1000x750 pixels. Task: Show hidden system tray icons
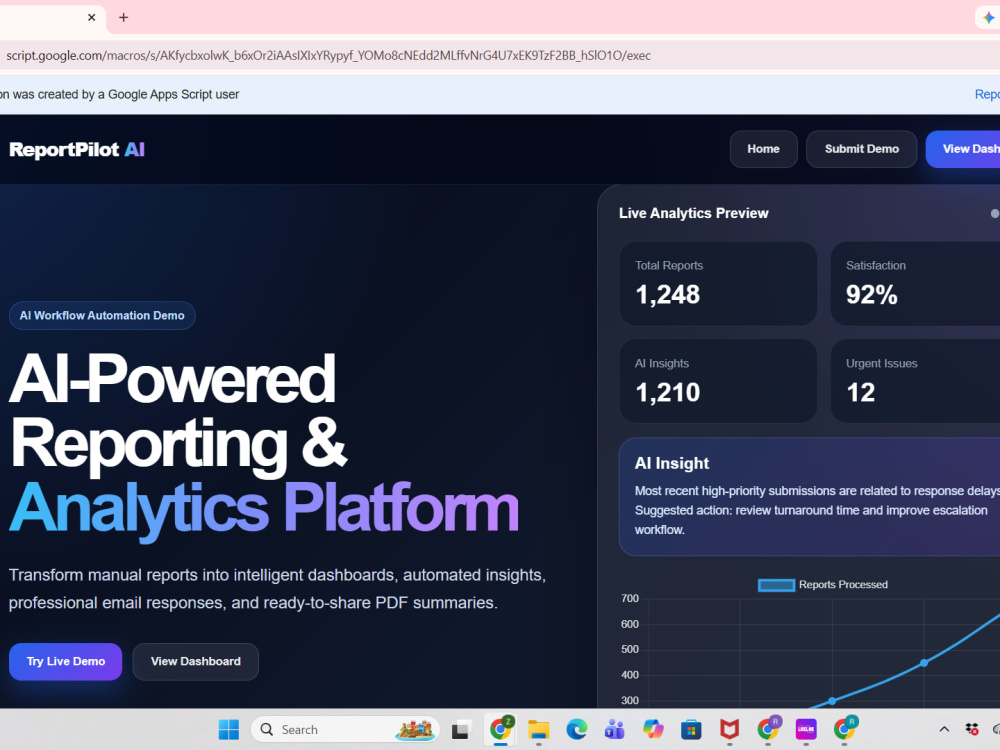pos(945,730)
